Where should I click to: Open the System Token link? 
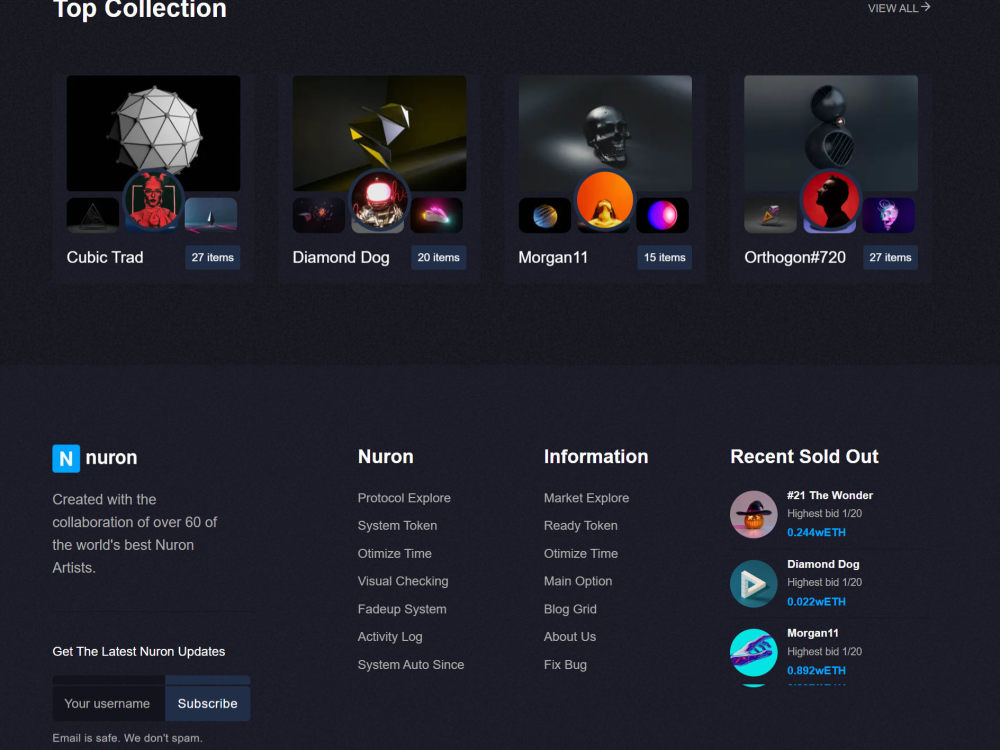(x=397, y=526)
